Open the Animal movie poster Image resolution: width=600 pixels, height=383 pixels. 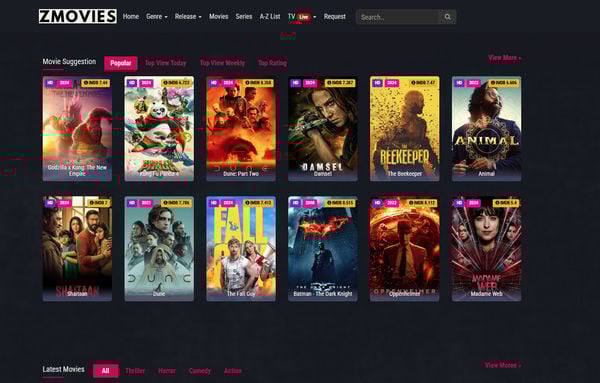click(487, 129)
